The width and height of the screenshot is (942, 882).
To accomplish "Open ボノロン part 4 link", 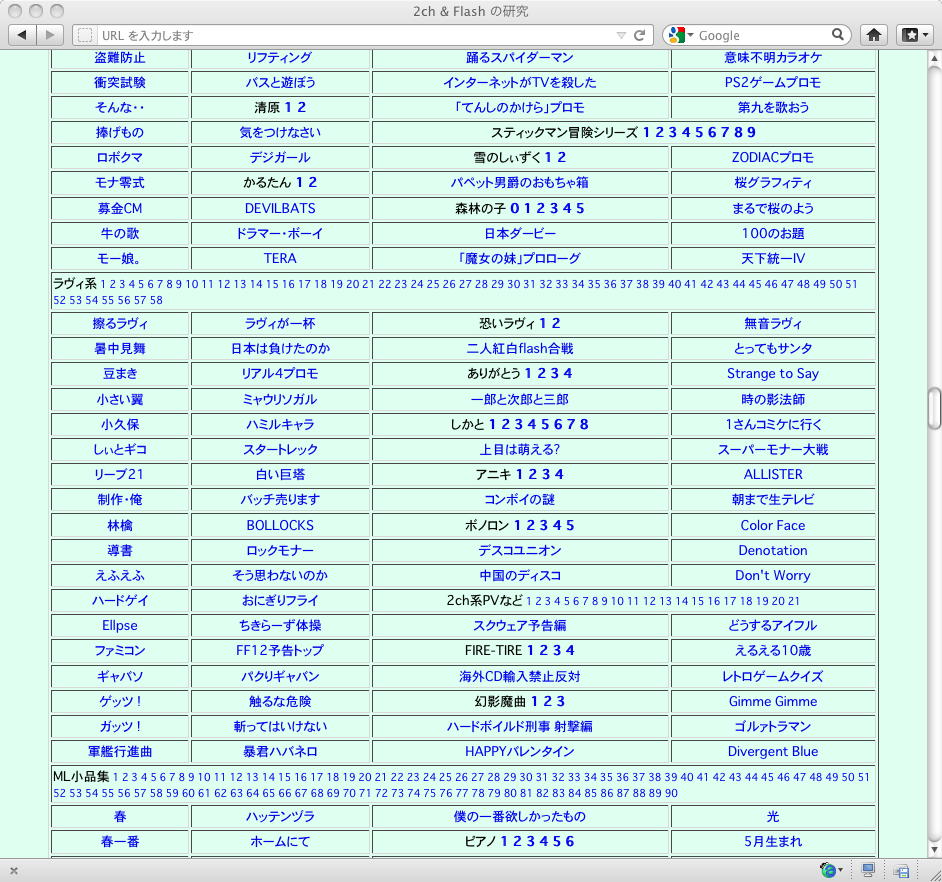I will tap(557, 525).
